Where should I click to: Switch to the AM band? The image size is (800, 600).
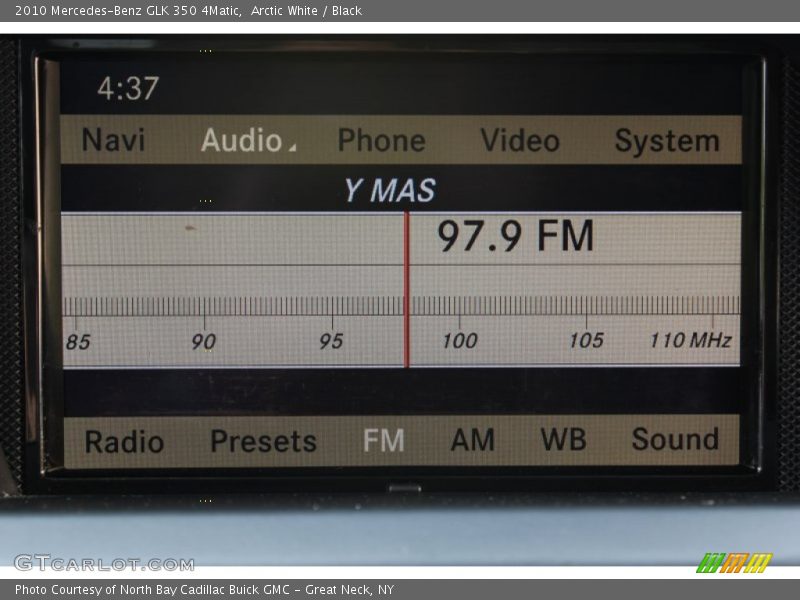coord(472,440)
